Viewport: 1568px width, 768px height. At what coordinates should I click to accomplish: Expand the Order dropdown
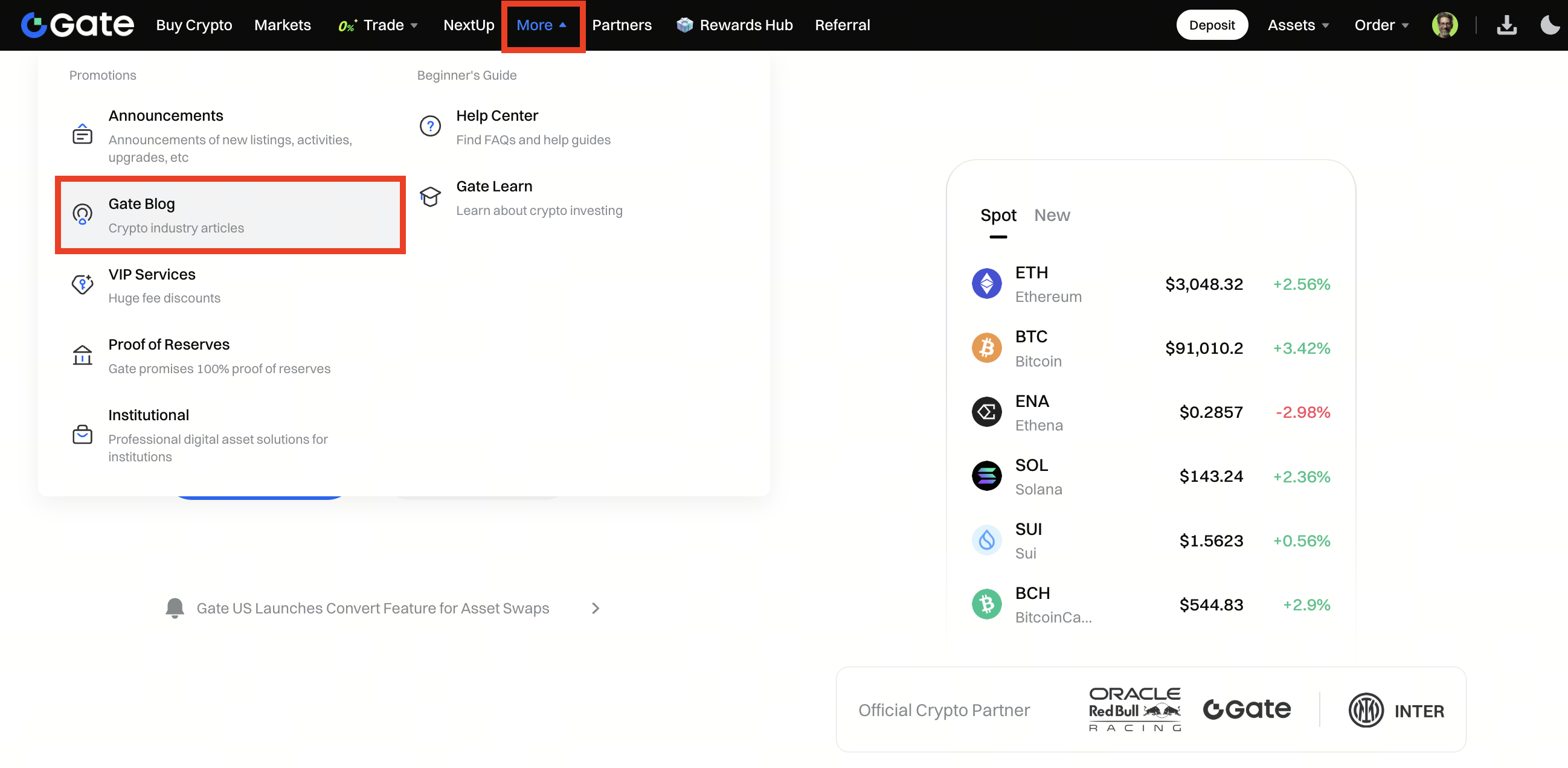[x=1381, y=25]
